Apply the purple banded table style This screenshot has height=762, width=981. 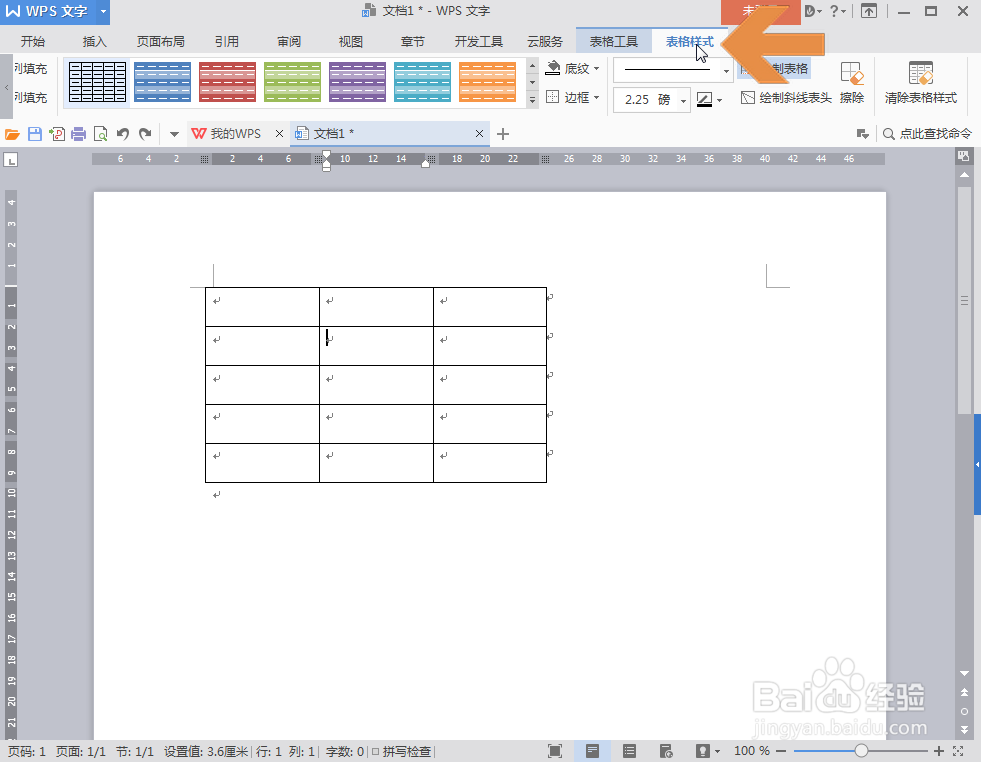coord(357,82)
